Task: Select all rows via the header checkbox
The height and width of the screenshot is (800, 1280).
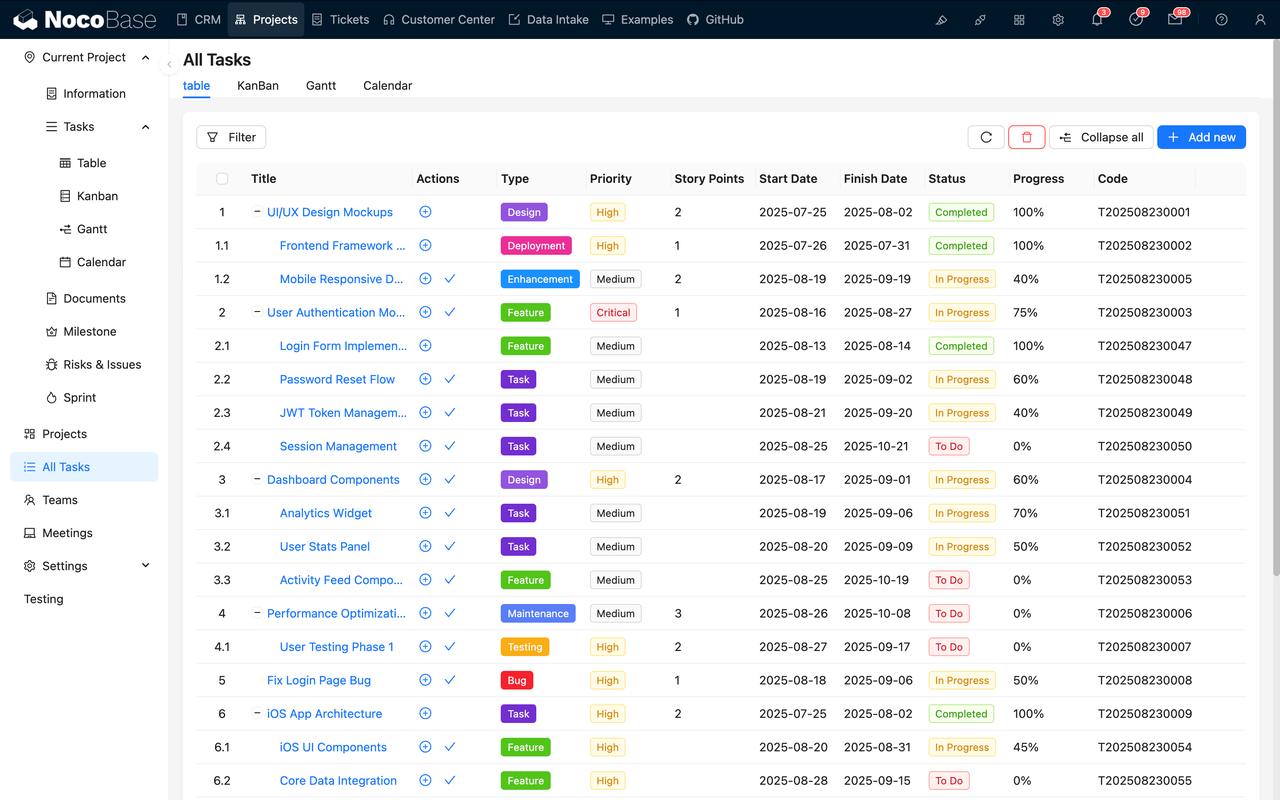Action: [222, 178]
